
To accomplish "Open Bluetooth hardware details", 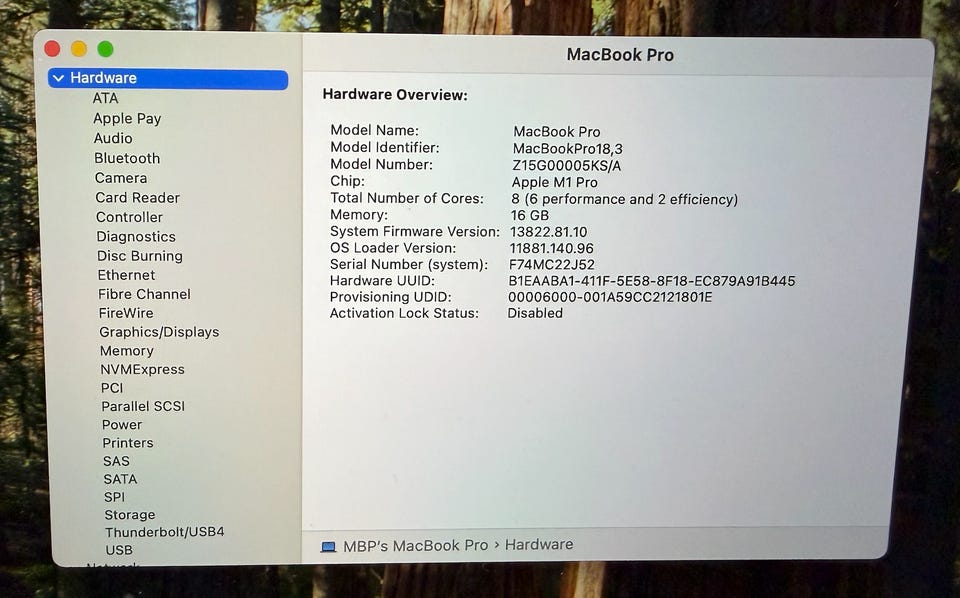I will pos(127,159).
